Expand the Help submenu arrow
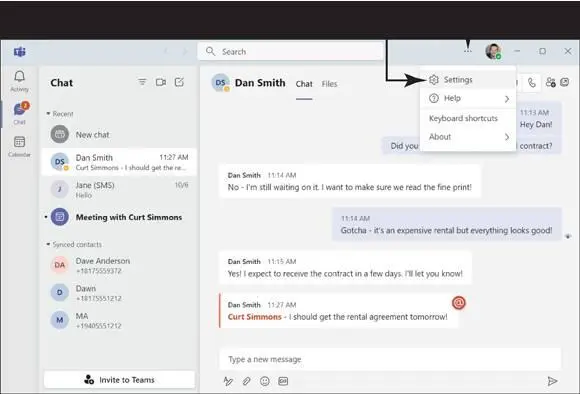The height and width of the screenshot is (394, 580). pos(507,99)
